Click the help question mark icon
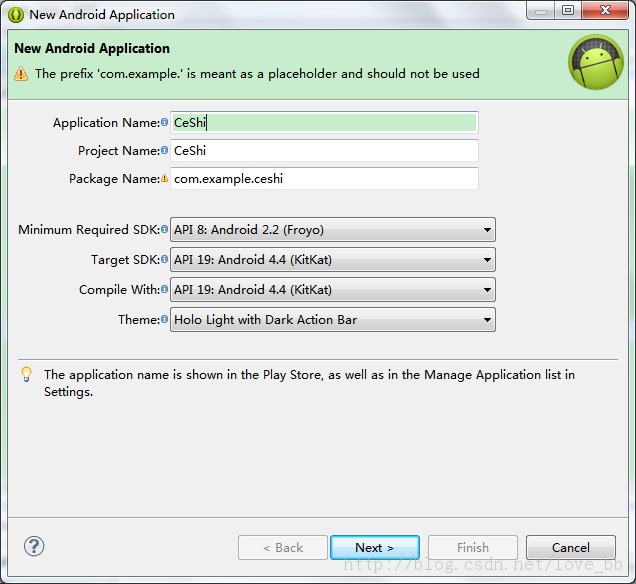The width and height of the screenshot is (636, 584). 34,546
